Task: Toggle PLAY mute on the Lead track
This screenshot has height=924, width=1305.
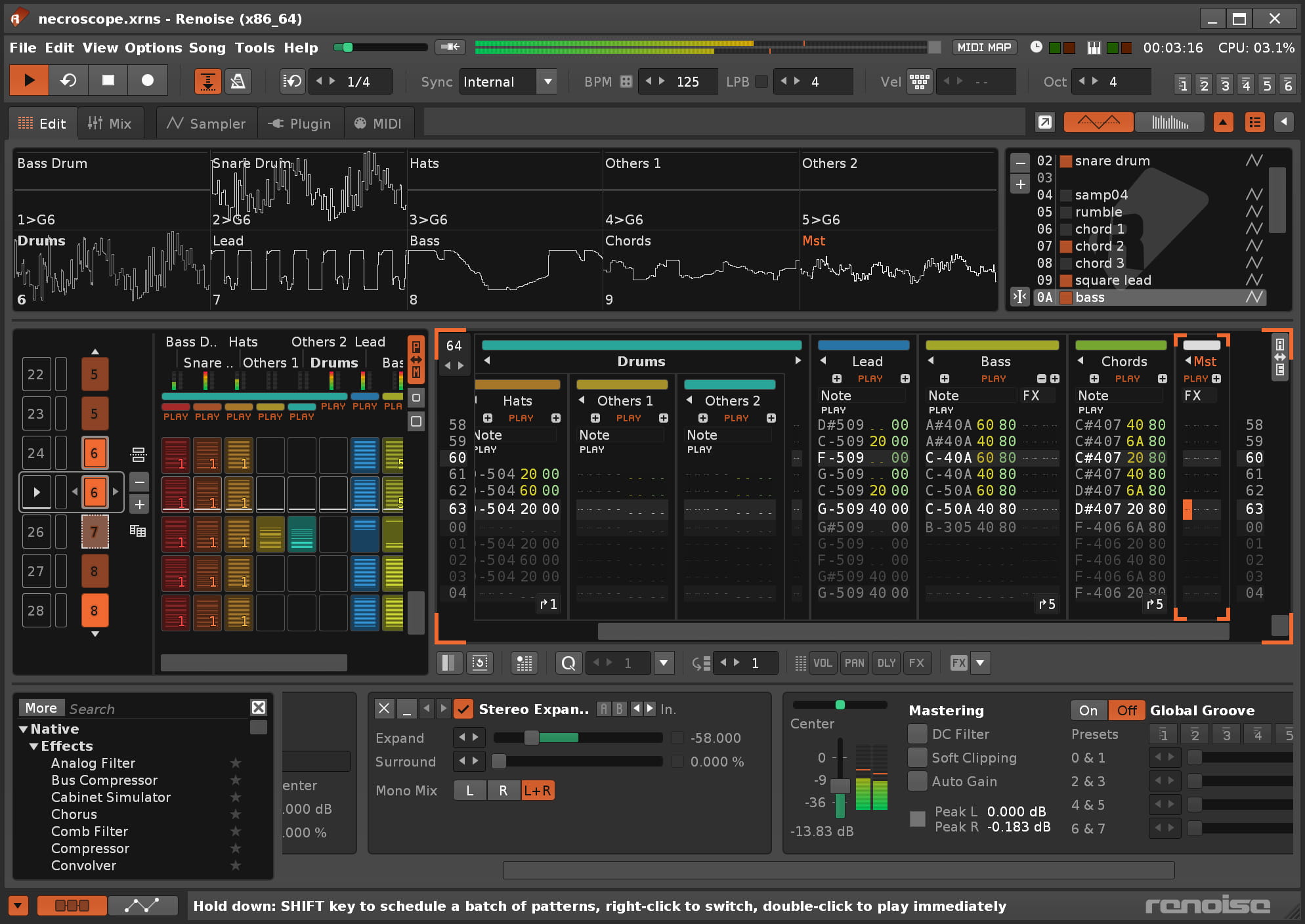Action: coord(870,379)
